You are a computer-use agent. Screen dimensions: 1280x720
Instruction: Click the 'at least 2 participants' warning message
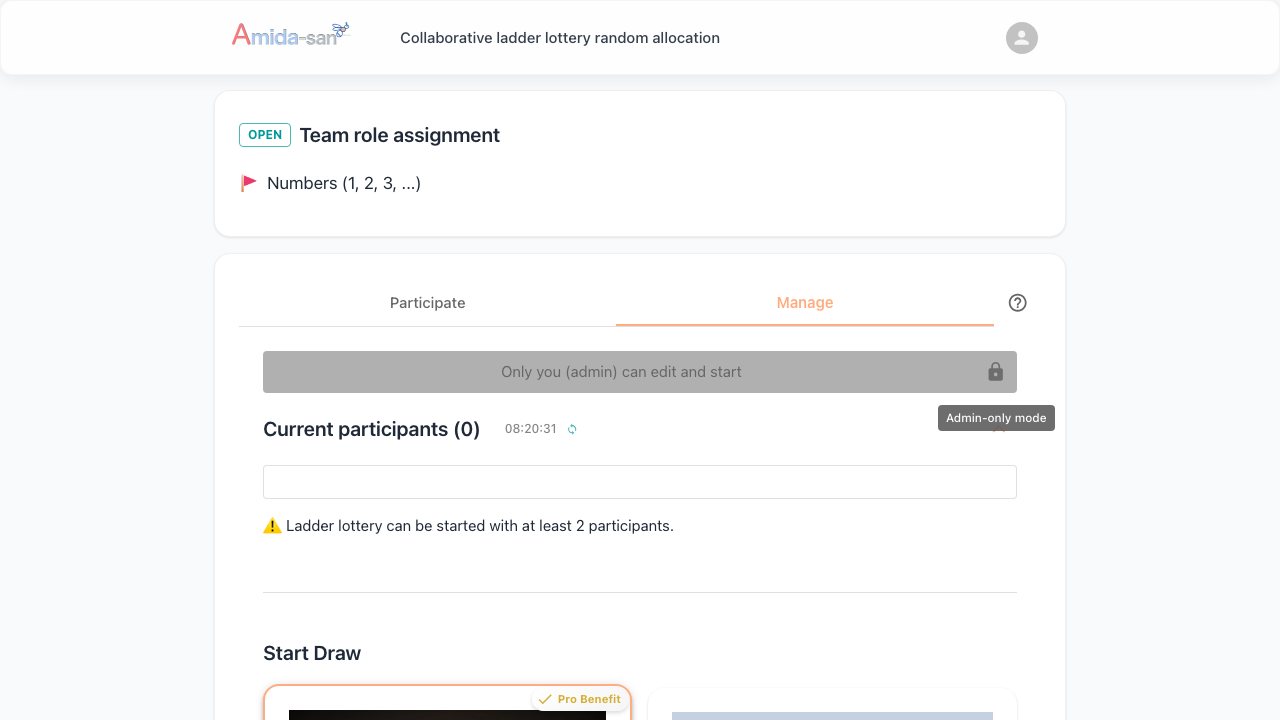pyautogui.click(x=480, y=526)
